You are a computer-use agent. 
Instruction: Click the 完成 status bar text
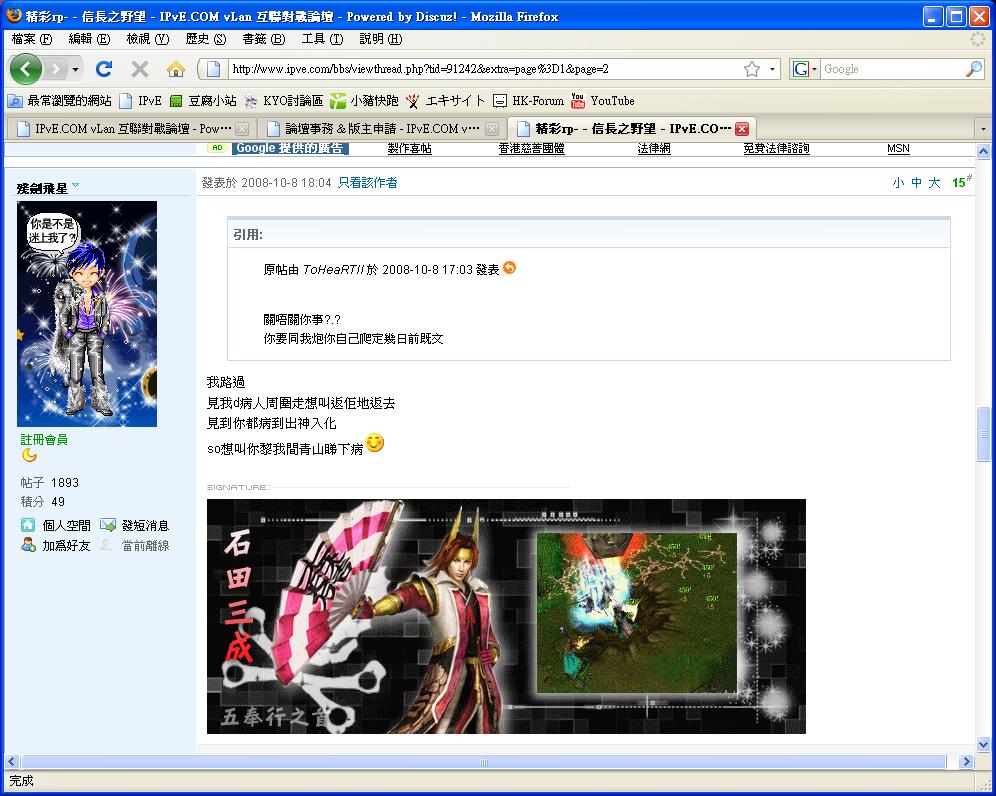click(21, 781)
